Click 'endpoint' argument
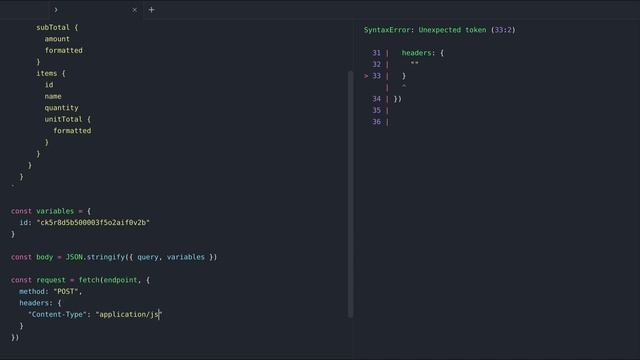This screenshot has height=360, width=640. [x=120, y=280]
